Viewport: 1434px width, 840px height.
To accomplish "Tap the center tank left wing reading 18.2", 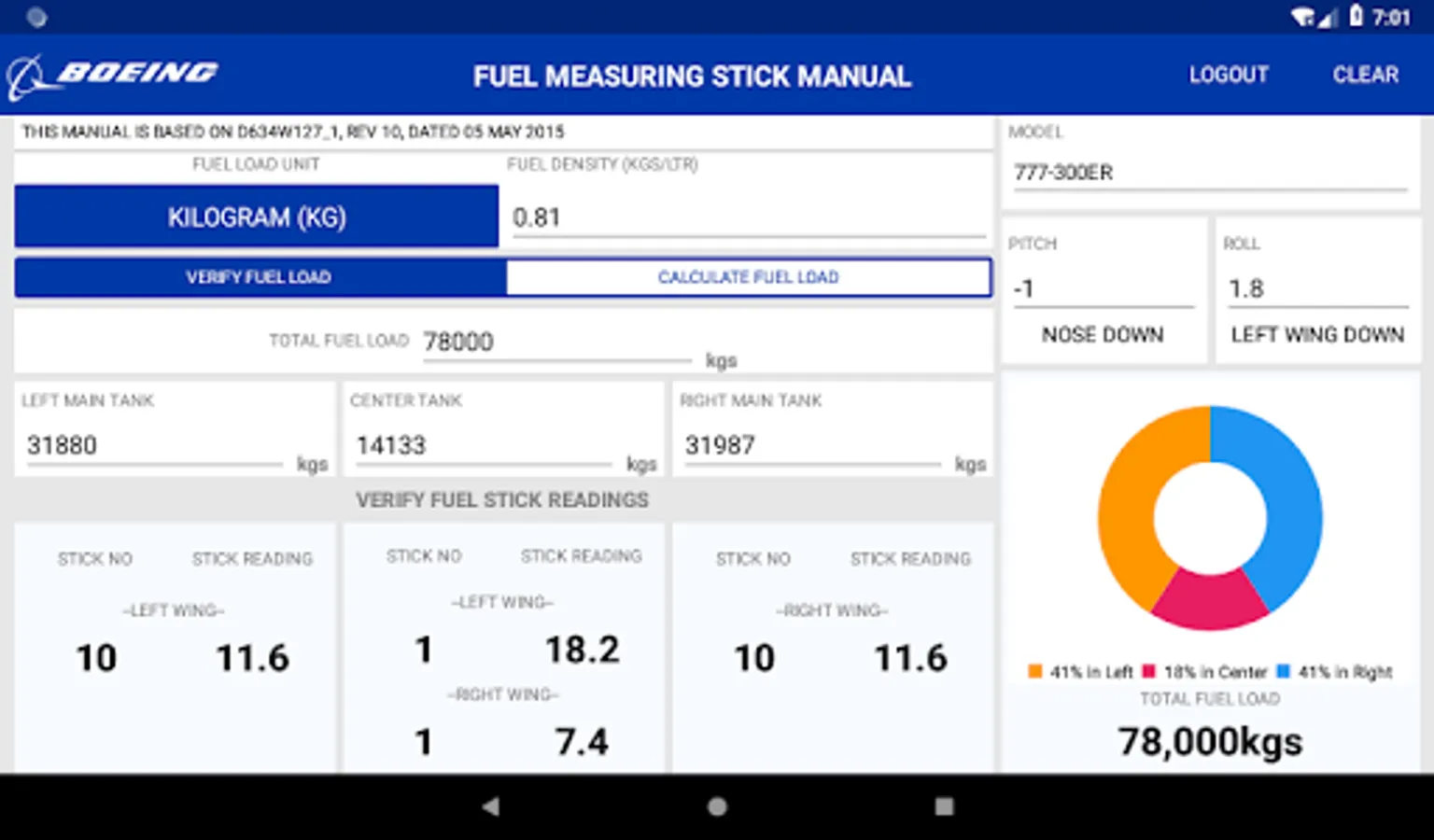I will point(583,650).
